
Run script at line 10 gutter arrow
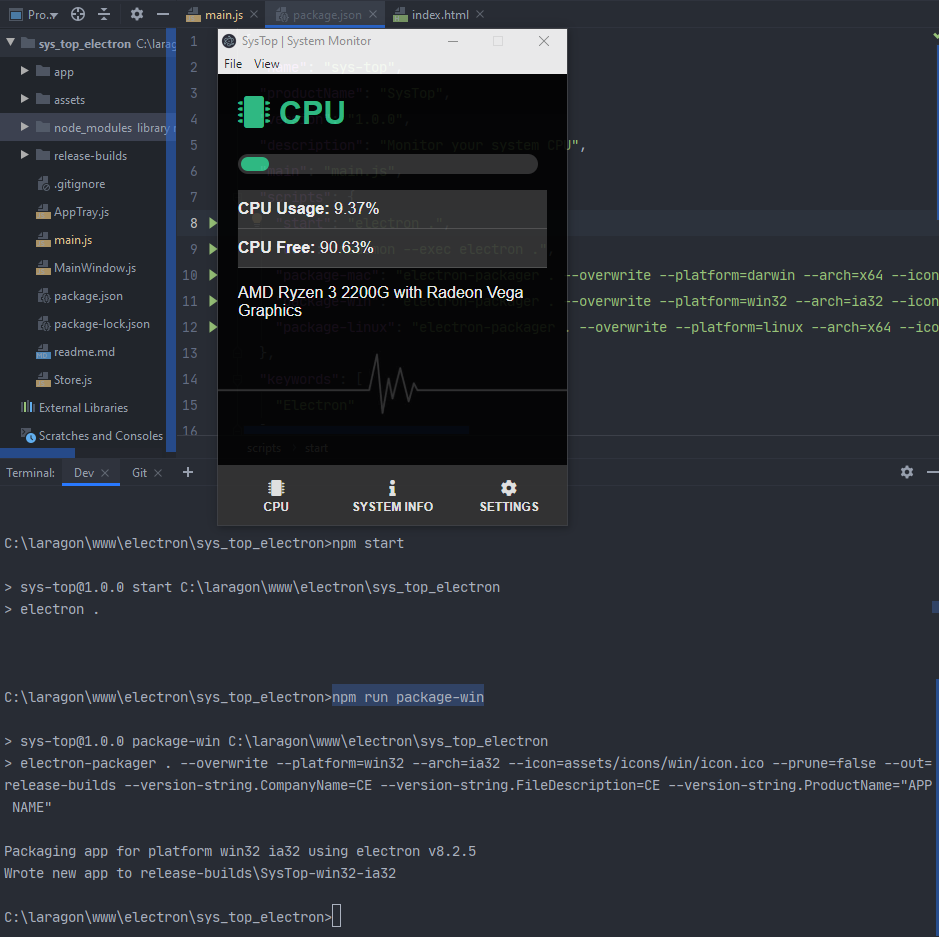click(x=213, y=275)
